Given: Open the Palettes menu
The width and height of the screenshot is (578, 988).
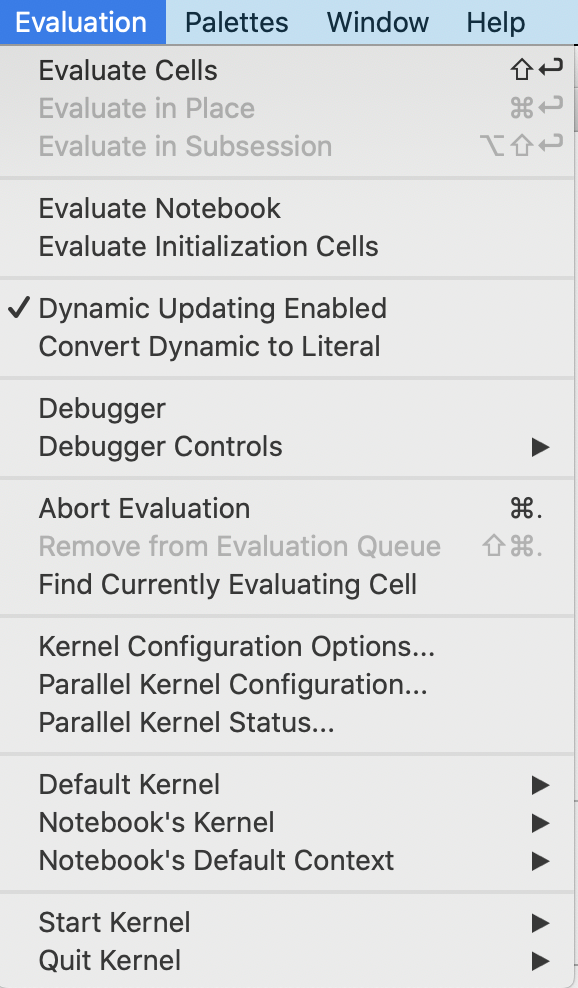Looking at the screenshot, I should [x=236, y=22].
